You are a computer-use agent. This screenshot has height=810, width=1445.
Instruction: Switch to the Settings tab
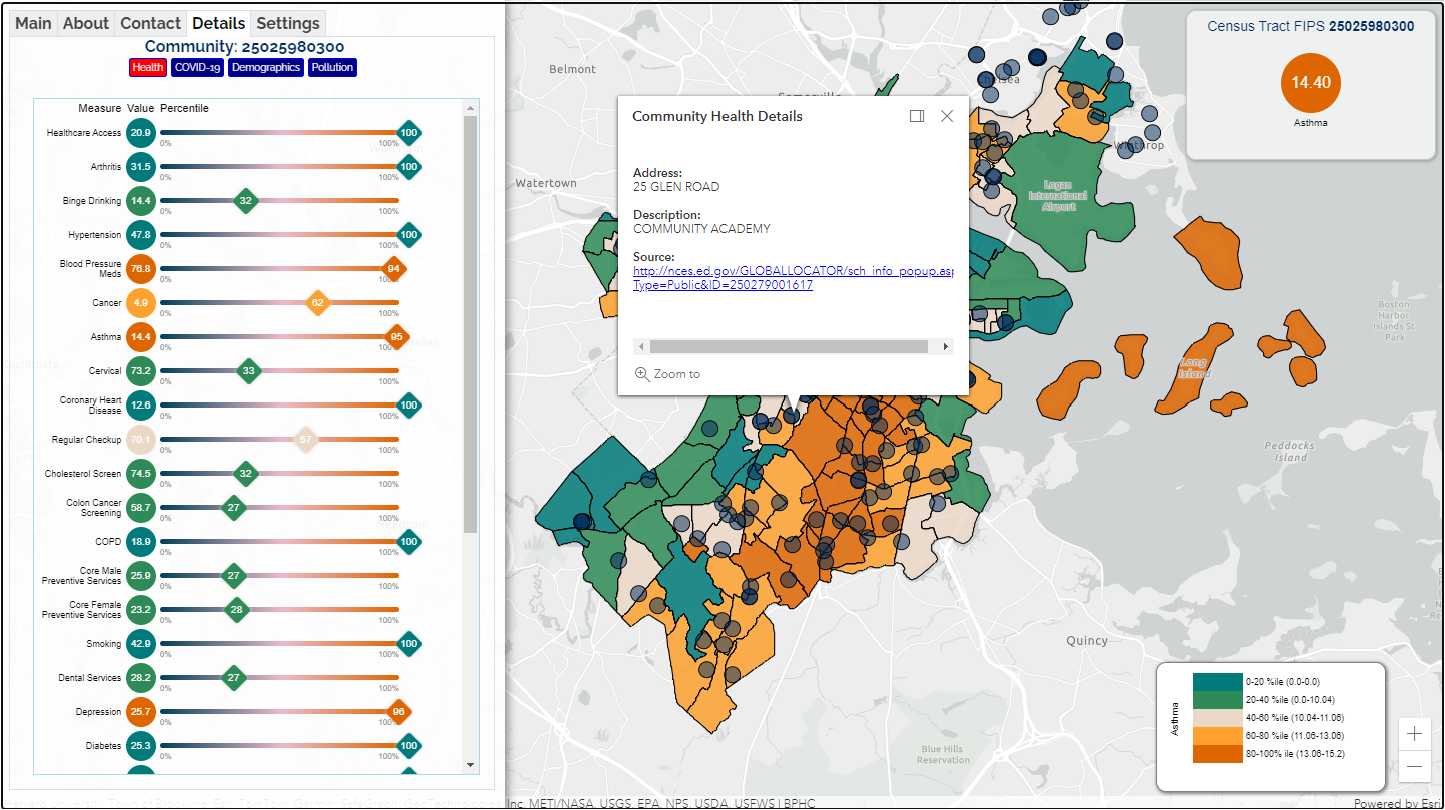(x=288, y=23)
